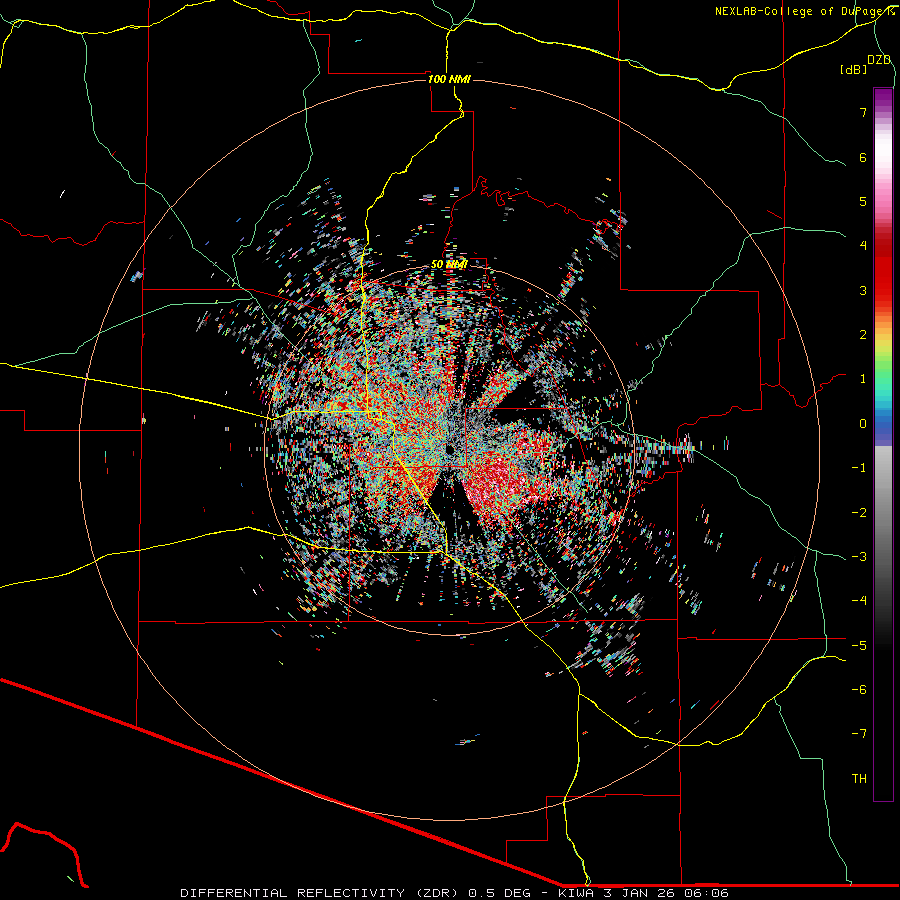The width and height of the screenshot is (900, 900).
Task: Click the '4' tick label on color scale
Action: 863,246
